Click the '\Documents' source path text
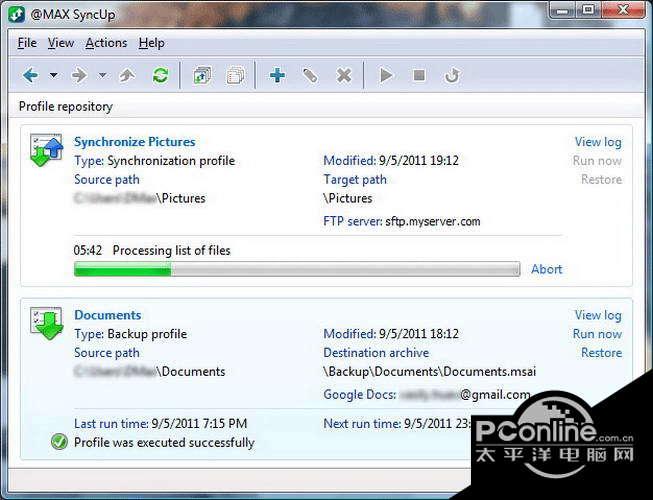 click(150, 371)
